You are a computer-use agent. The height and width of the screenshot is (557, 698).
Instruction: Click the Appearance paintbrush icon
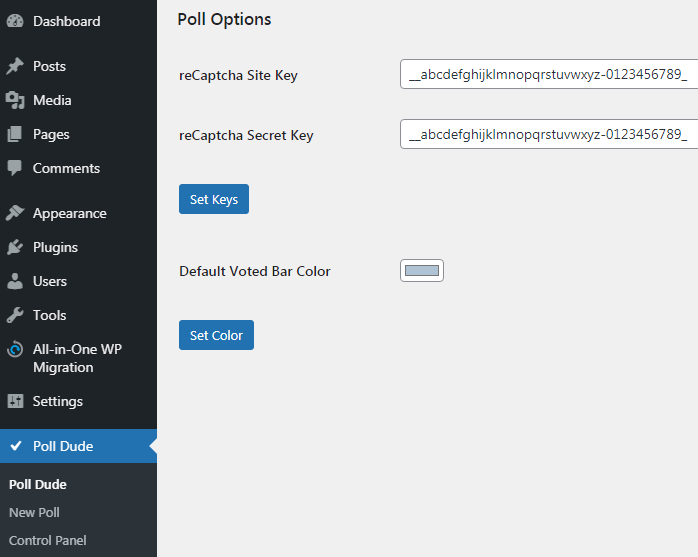(15, 213)
